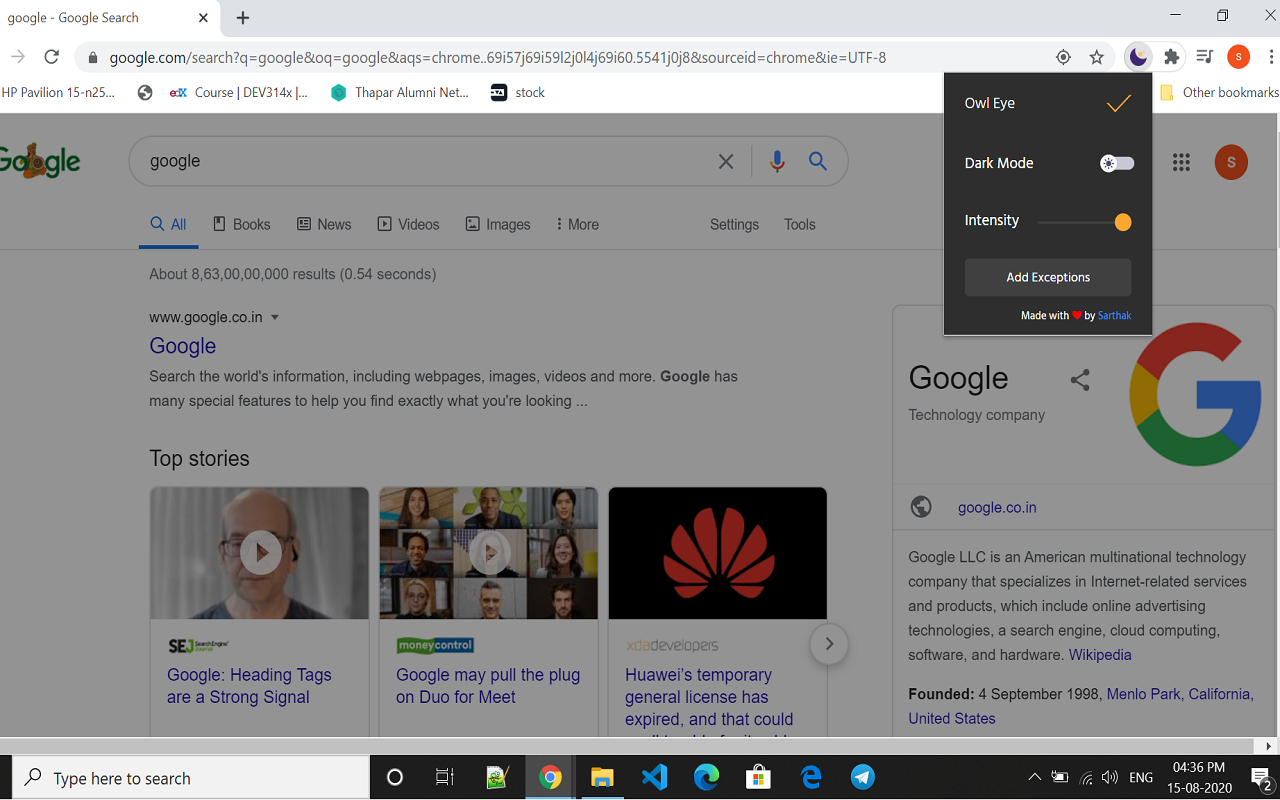Launch Visual Studio Code from the taskbar
The width and height of the screenshot is (1280, 800).
(x=654, y=777)
